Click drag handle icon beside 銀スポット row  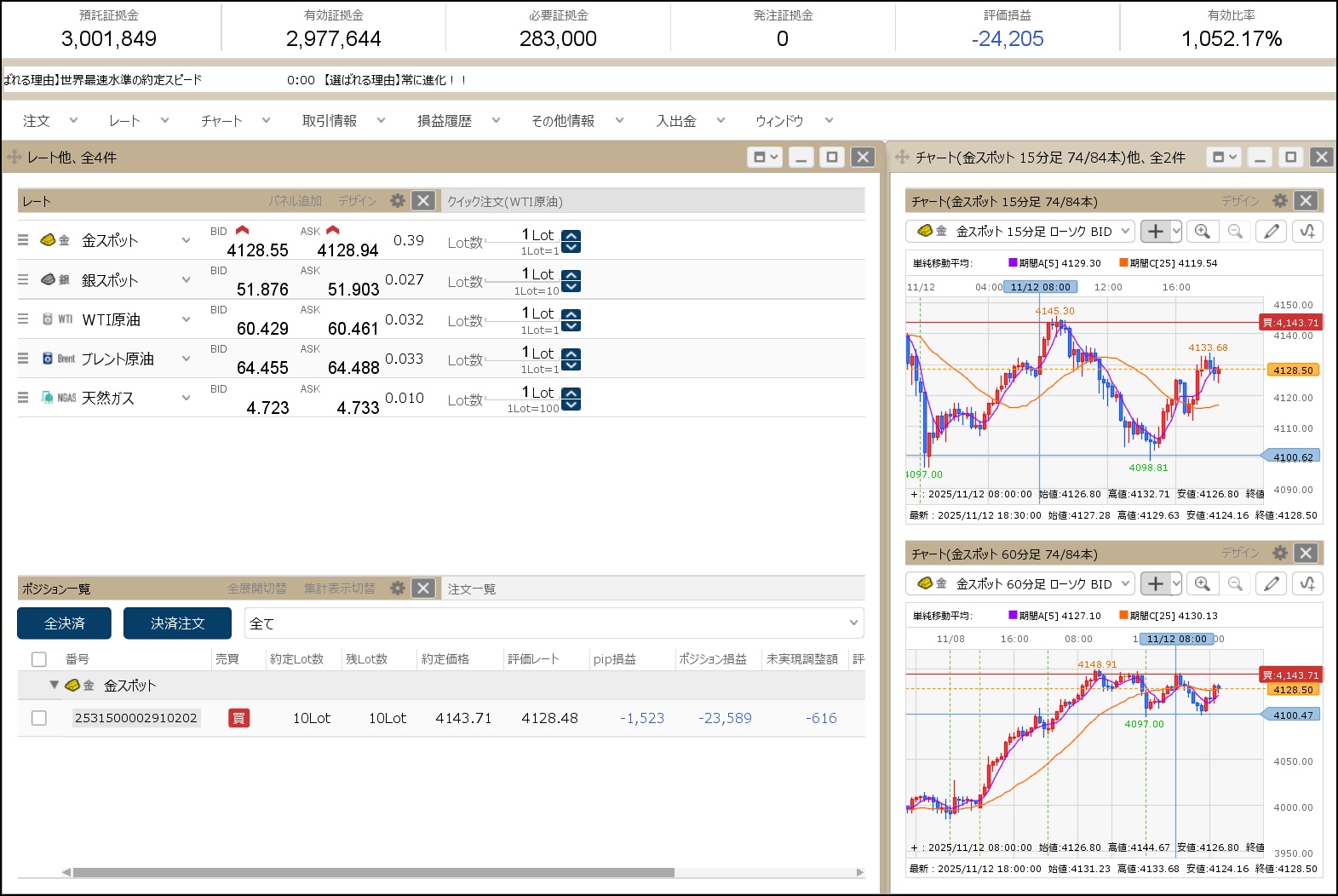pos(23,279)
